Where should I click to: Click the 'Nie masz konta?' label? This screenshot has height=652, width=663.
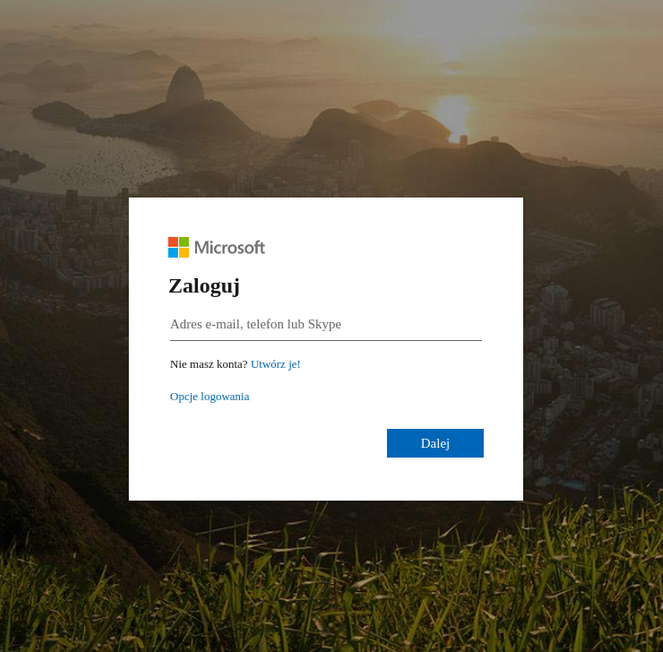208,364
